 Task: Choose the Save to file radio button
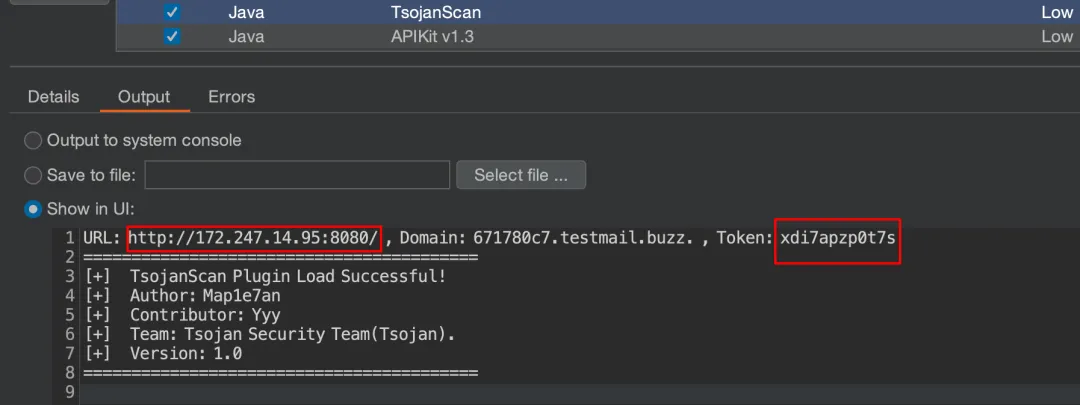pos(33,175)
